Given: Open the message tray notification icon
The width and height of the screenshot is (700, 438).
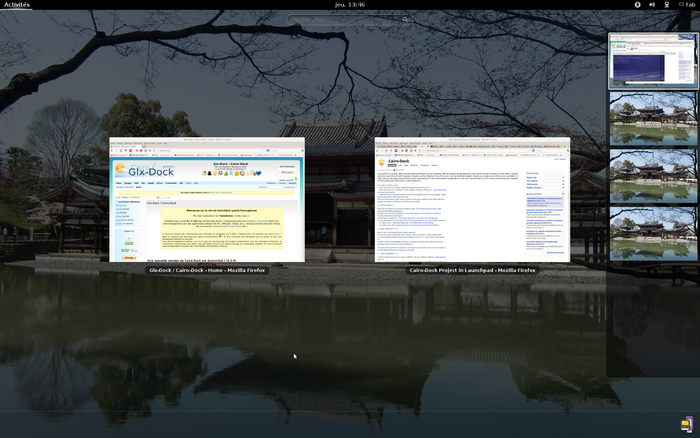Looking at the screenshot, I should pyautogui.click(x=686, y=423).
